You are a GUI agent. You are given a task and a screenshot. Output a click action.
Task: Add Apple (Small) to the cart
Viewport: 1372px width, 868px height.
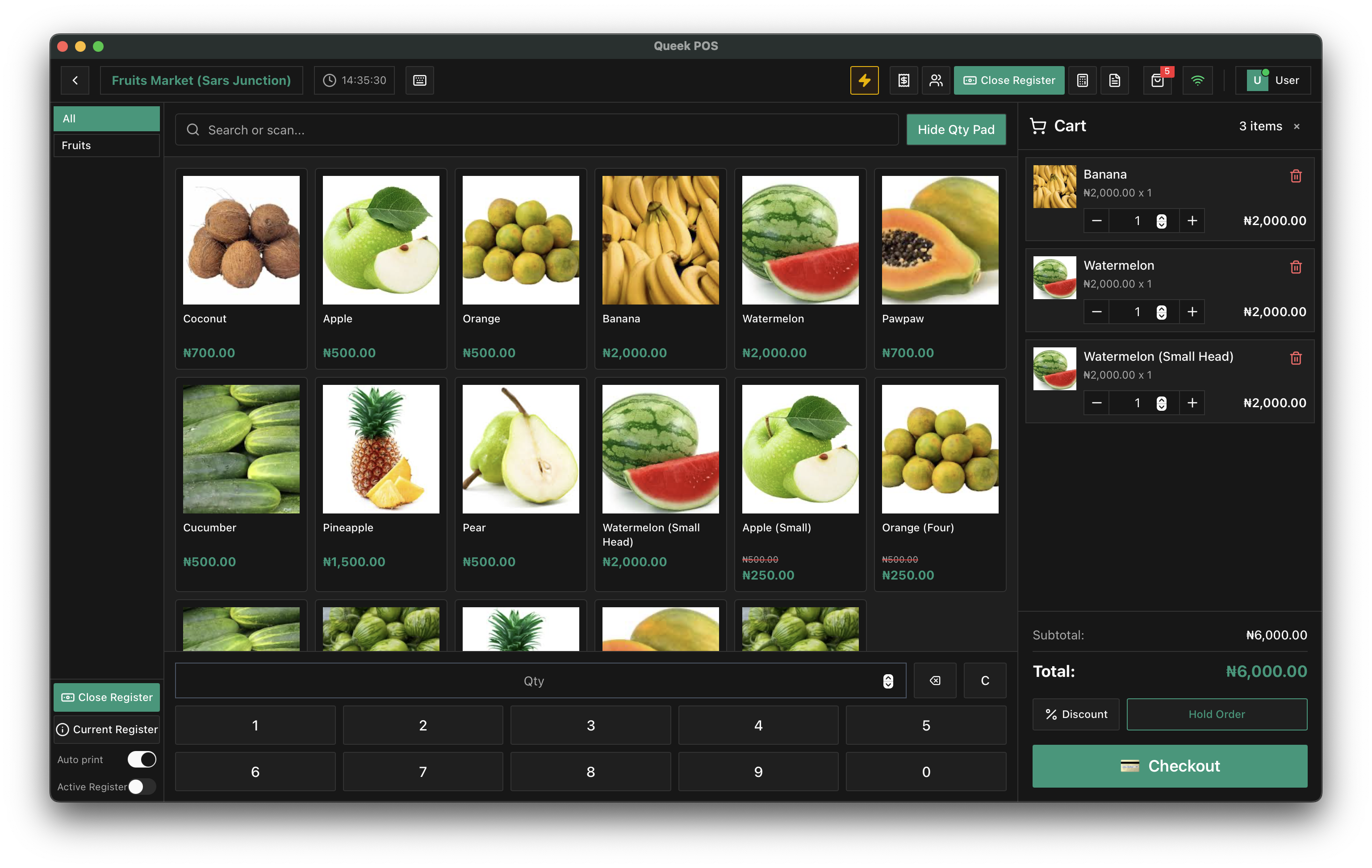tap(800, 484)
